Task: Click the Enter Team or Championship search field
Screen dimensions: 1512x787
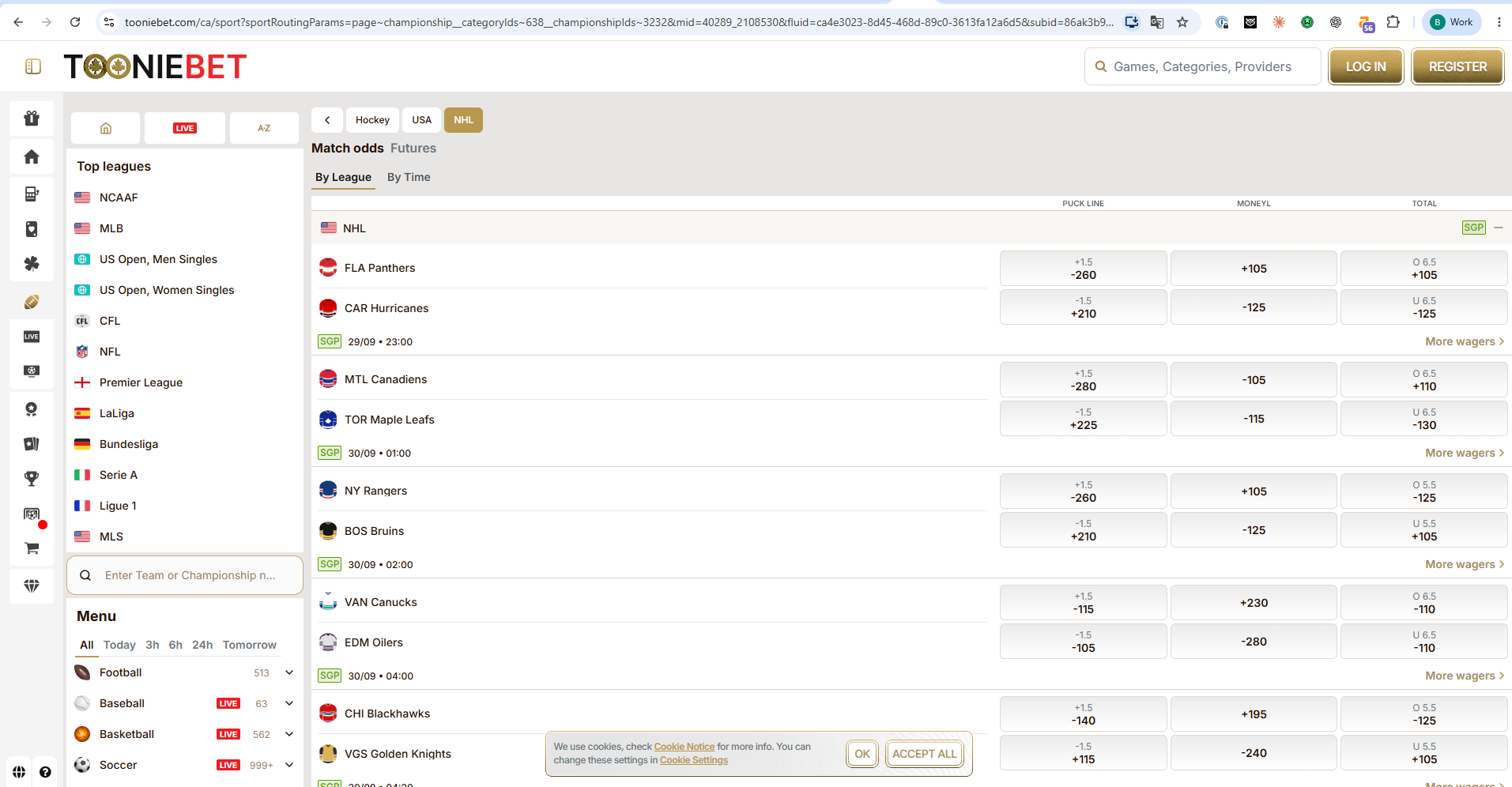Action: tap(185, 575)
